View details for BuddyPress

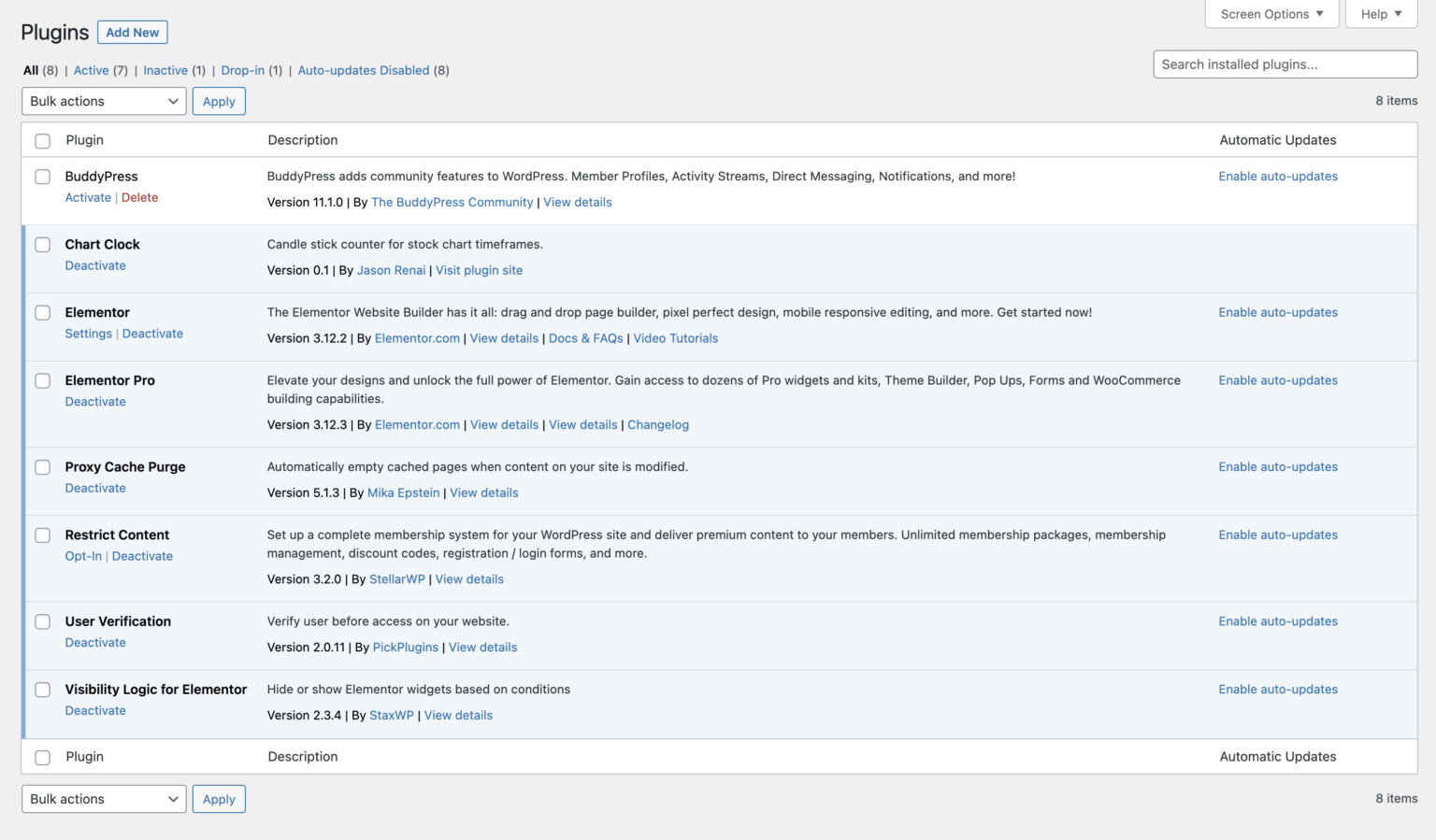tap(578, 202)
